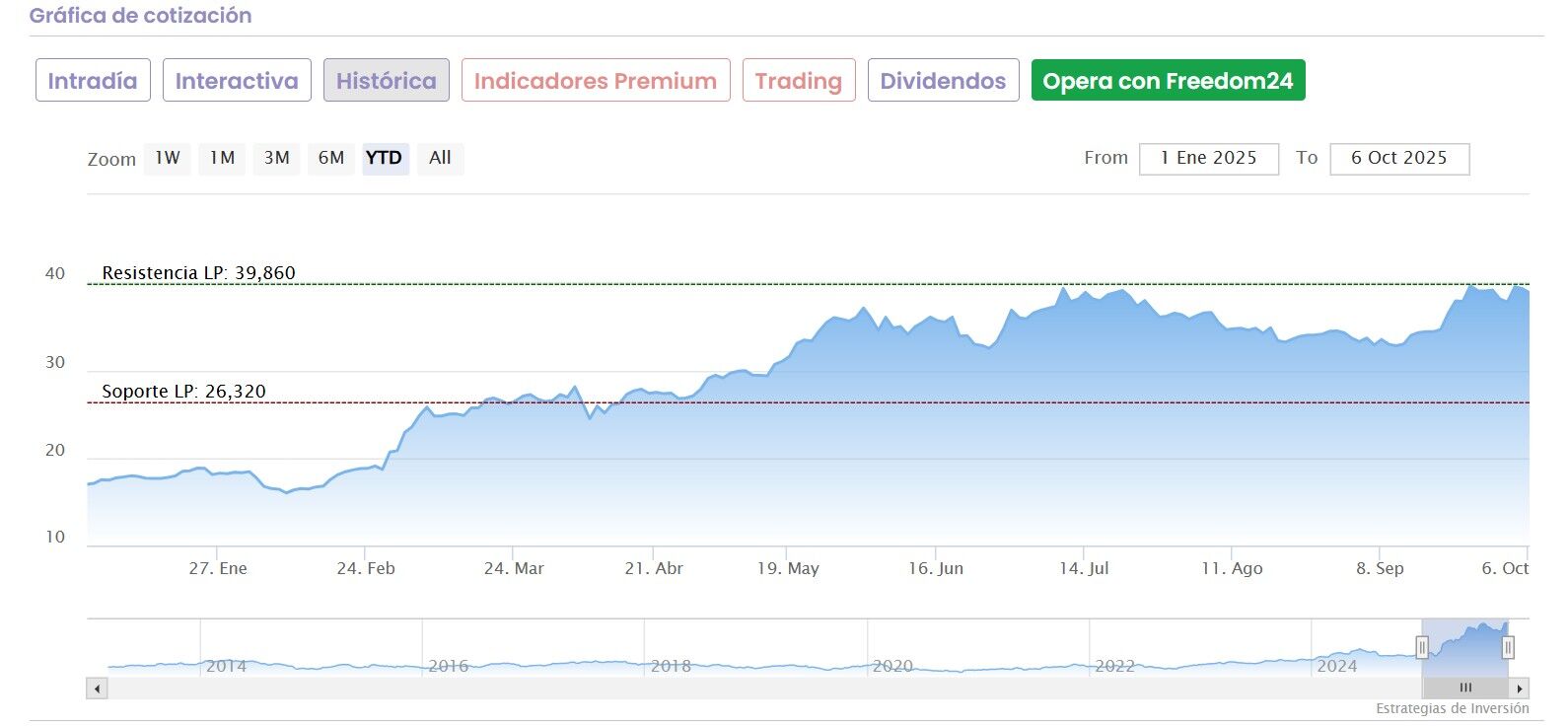Grab the right navigator range handle

[x=1508, y=647]
